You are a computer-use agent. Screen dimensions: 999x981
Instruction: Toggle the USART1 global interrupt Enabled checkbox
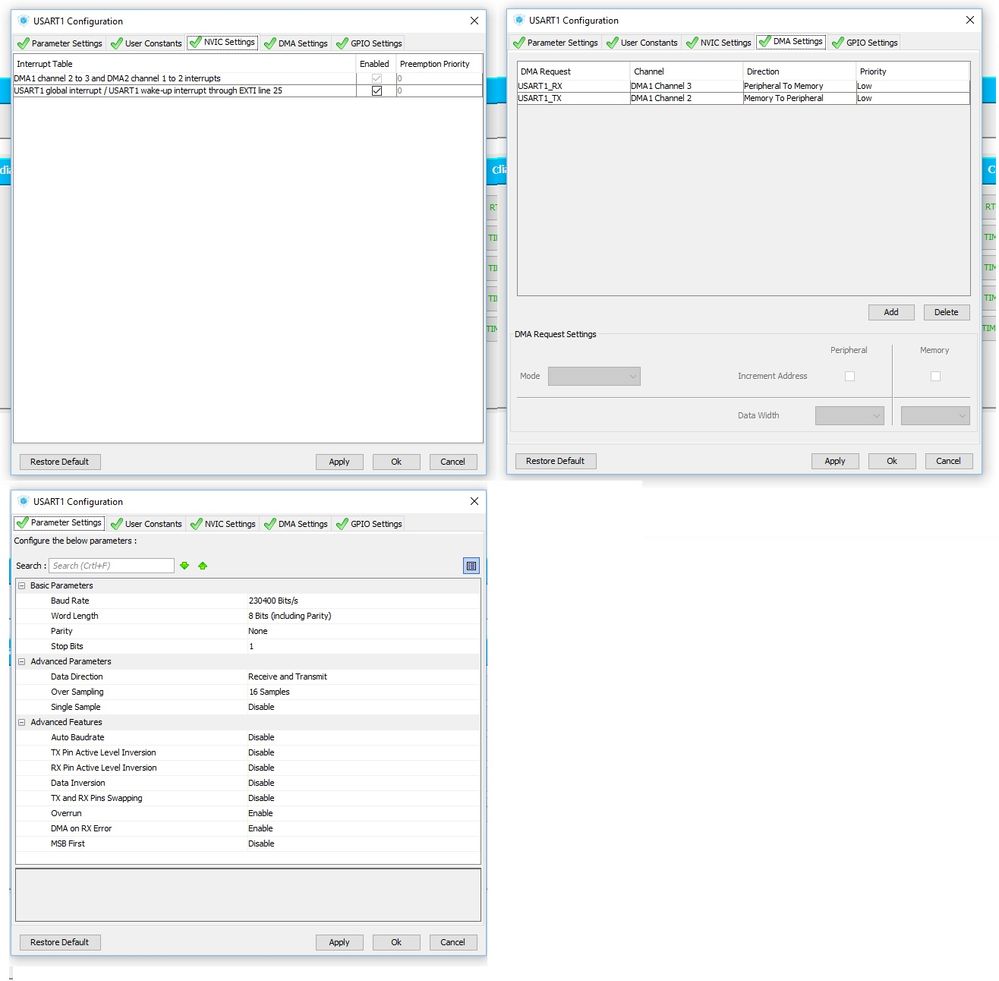pyautogui.click(x=377, y=90)
